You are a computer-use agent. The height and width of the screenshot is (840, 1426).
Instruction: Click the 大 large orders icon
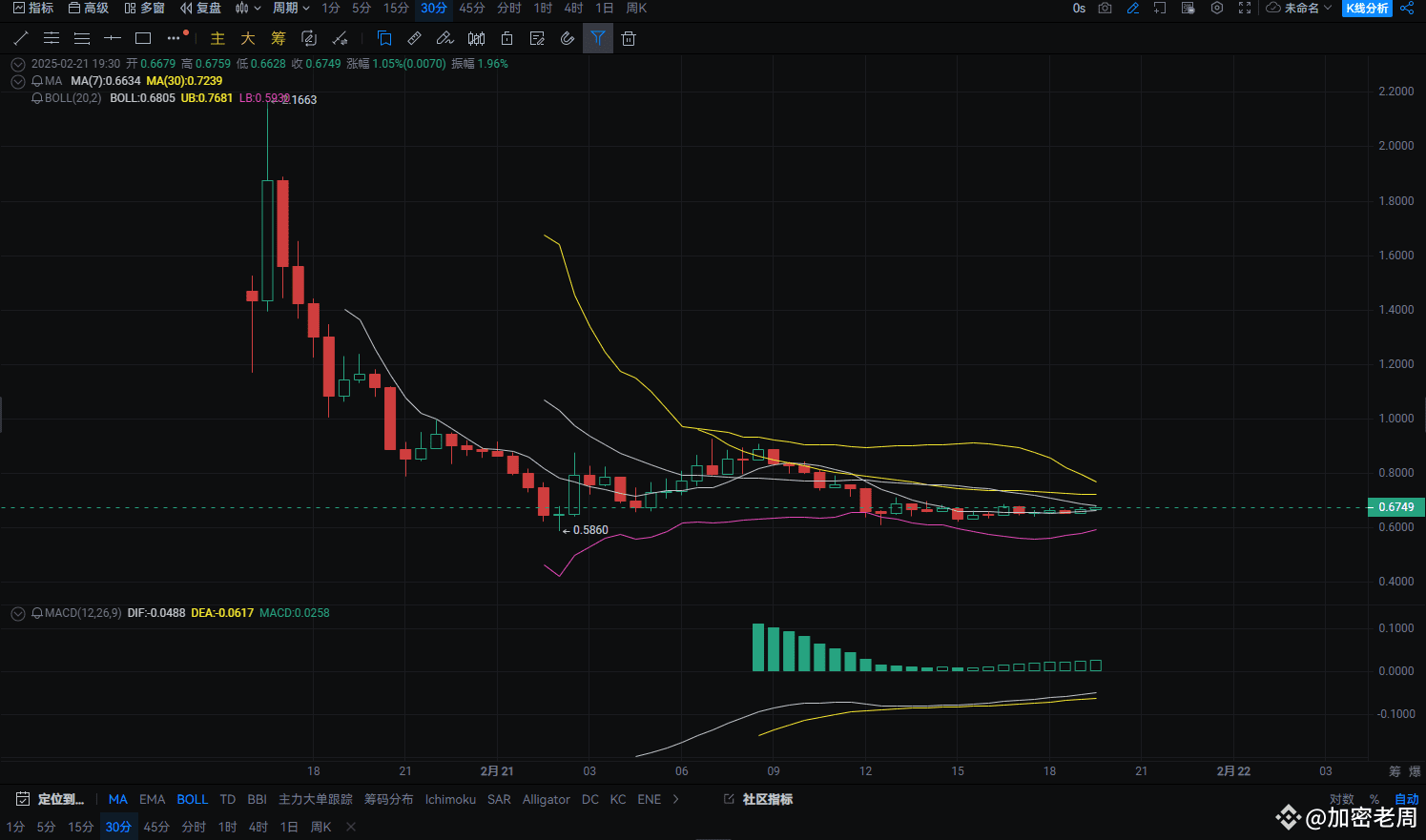[248, 38]
